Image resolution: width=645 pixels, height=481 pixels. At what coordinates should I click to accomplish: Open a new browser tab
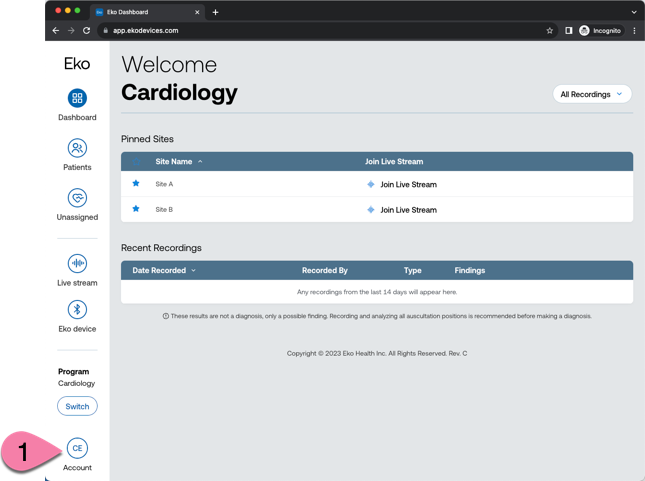tap(215, 12)
